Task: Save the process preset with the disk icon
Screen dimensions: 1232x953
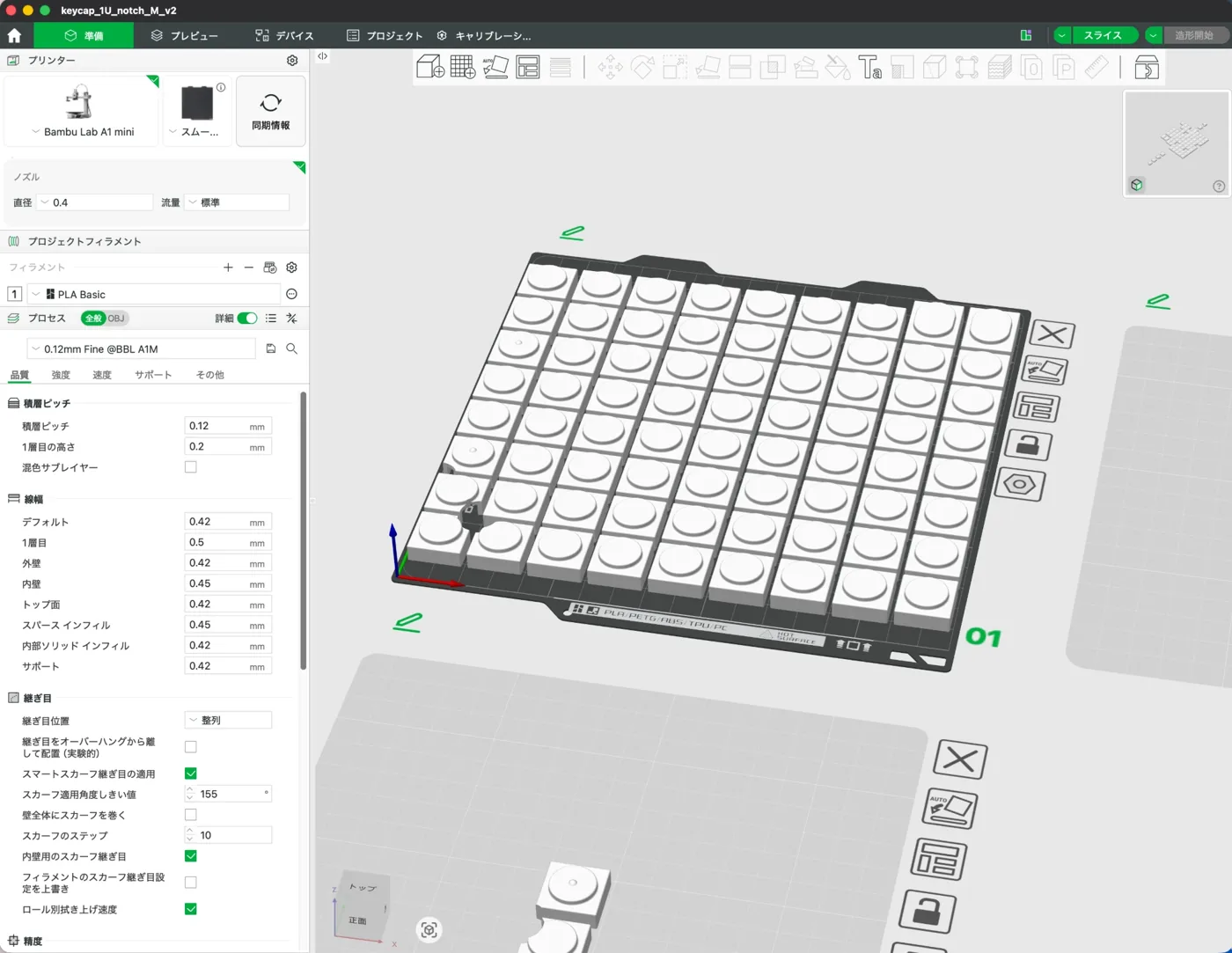Action: click(271, 348)
